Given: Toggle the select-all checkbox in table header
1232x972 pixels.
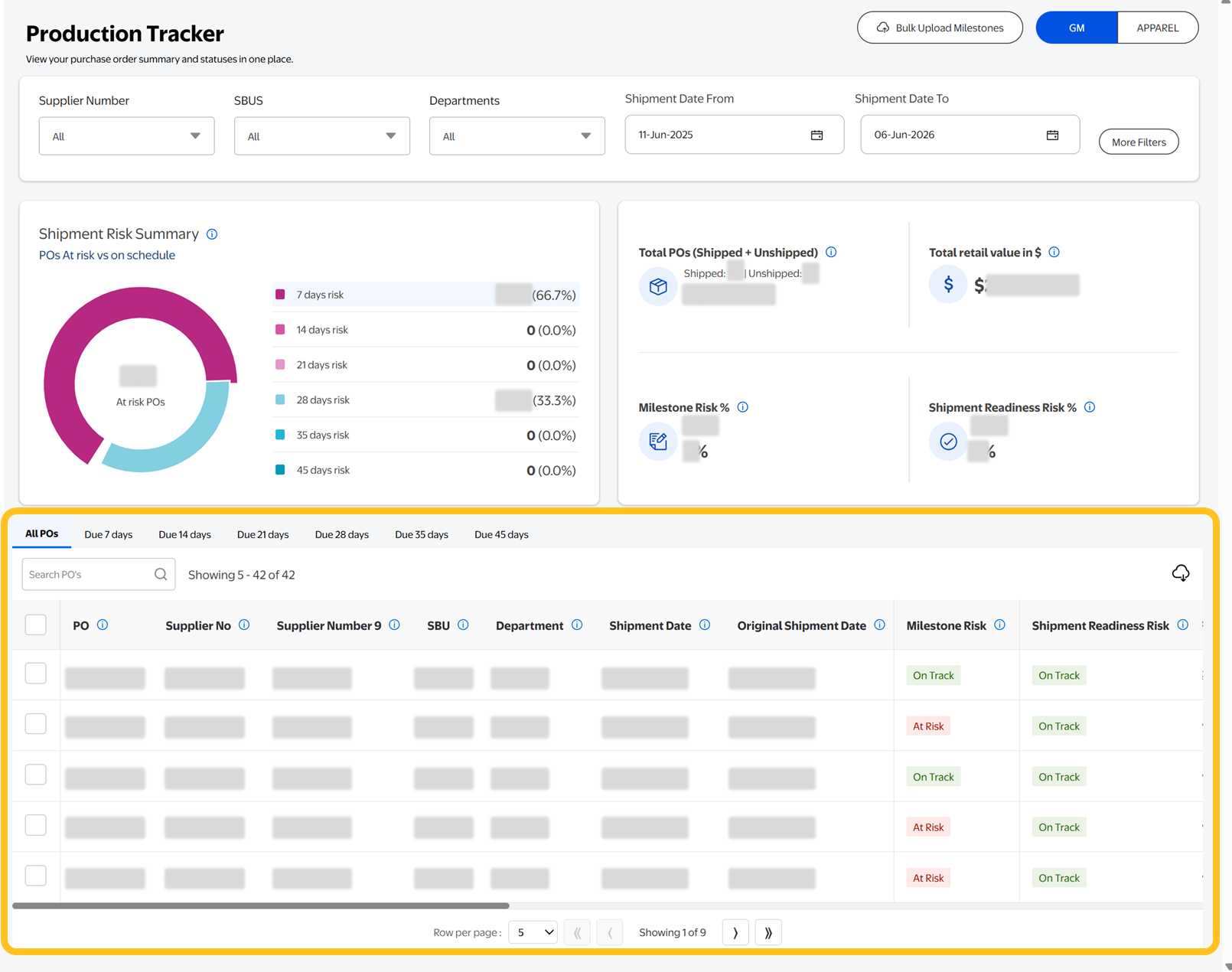Looking at the screenshot, I should tap(36, 625).
